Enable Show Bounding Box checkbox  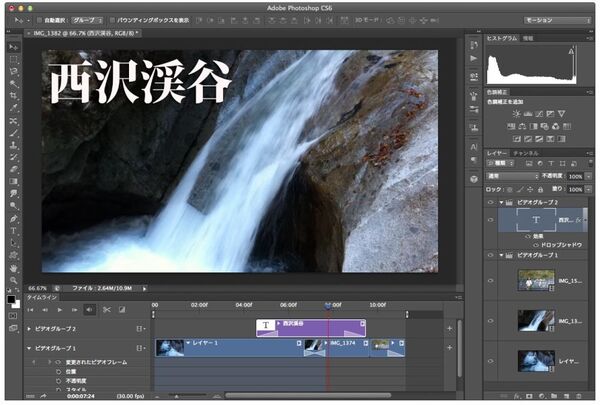pos(112,20)
